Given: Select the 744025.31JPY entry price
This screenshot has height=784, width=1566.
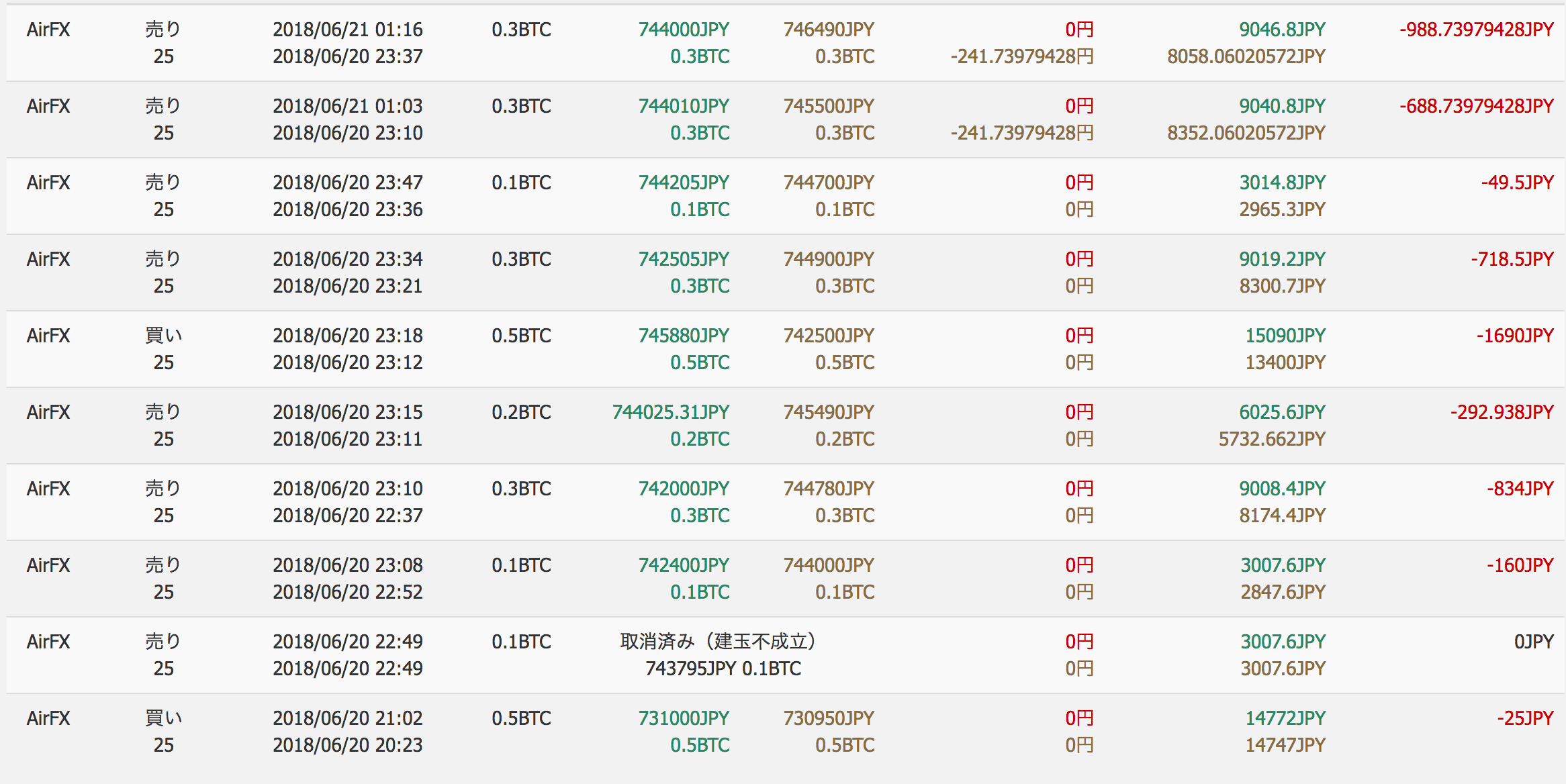Looking at the screenshot, I should point(671,412).
